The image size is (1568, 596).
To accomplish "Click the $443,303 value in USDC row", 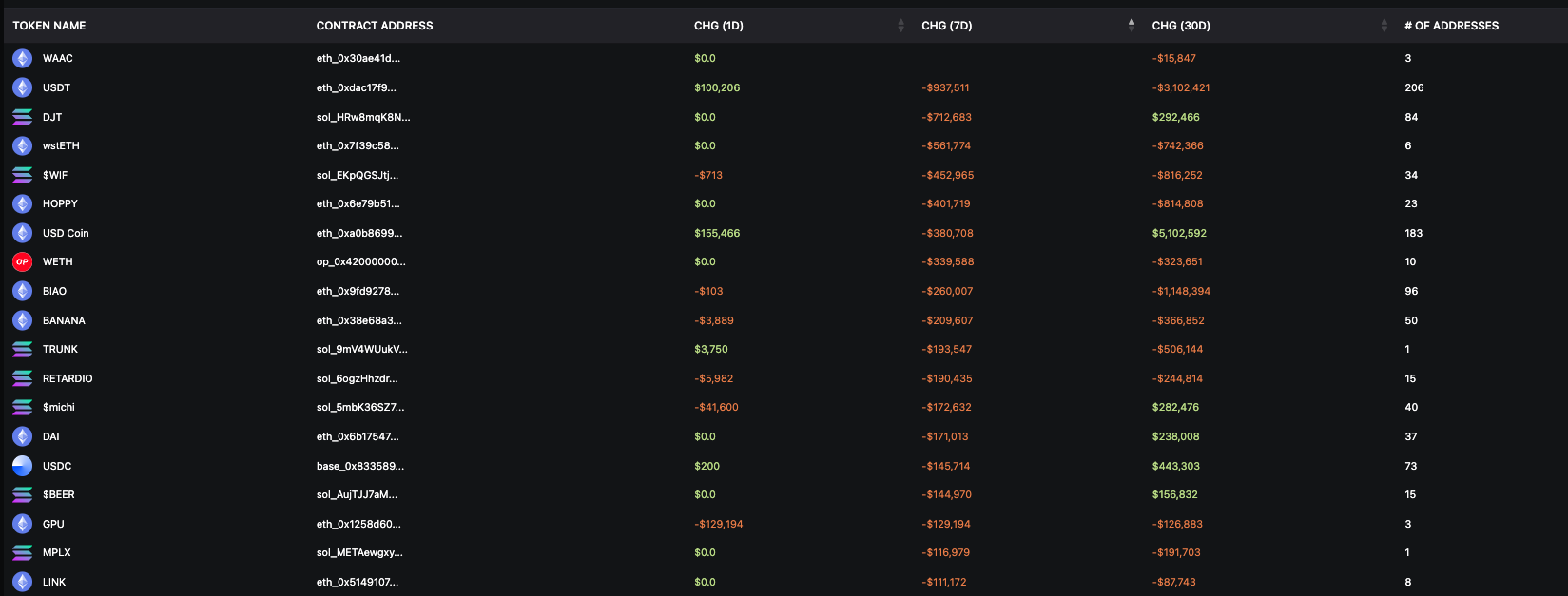I will coord(1176,466).
